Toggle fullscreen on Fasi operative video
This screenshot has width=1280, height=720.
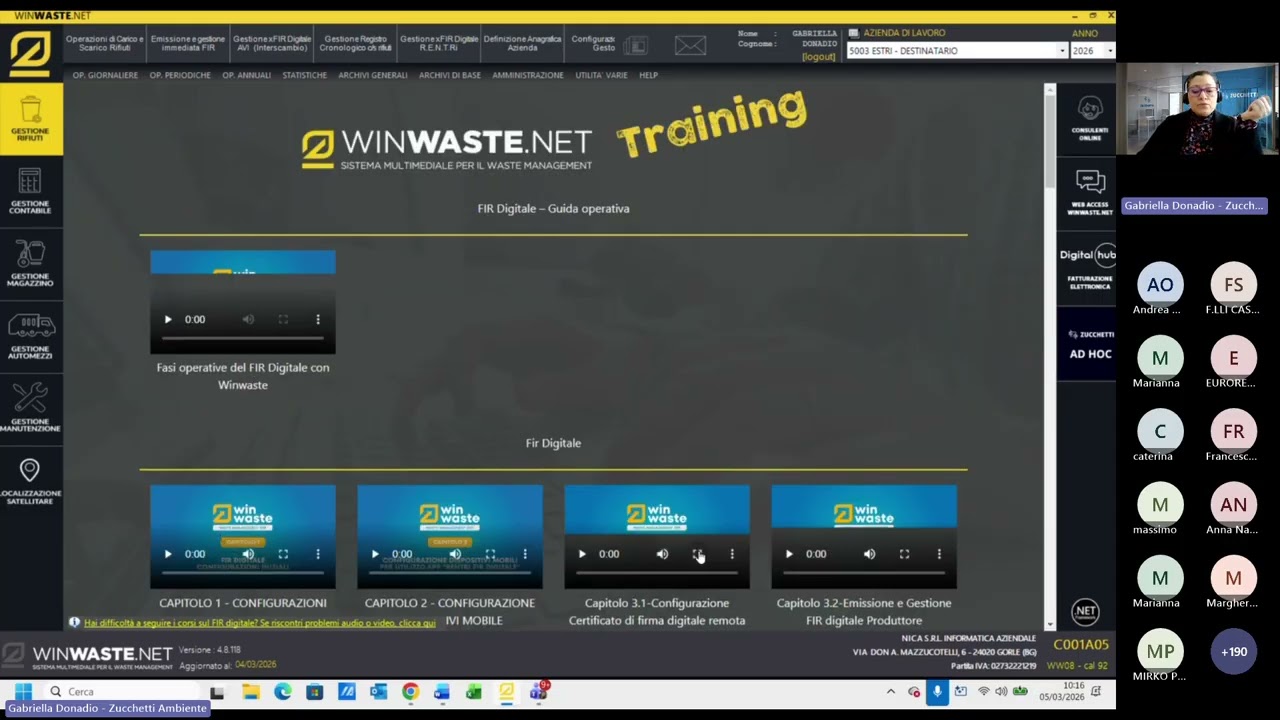click(x=283, y=320)
